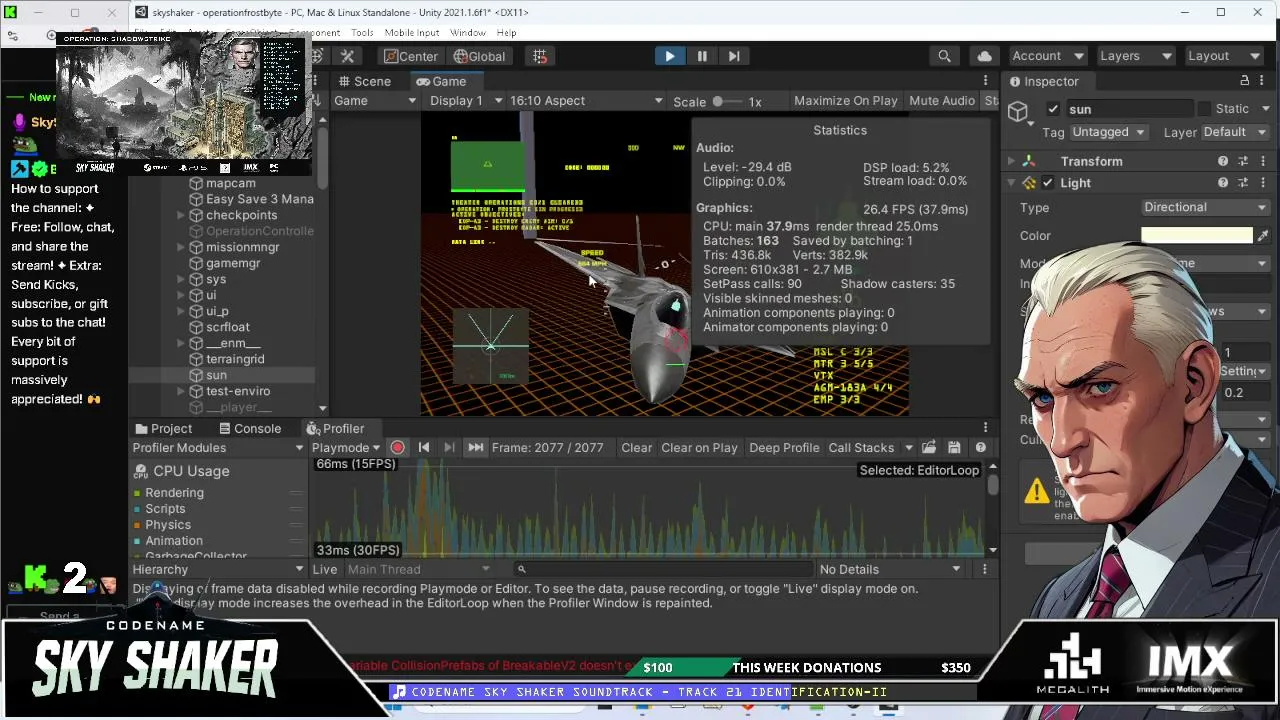Screen dimensions: 1280x720
Task: Select the mapcam object in Hierarchy
Action: coord(230,183)
